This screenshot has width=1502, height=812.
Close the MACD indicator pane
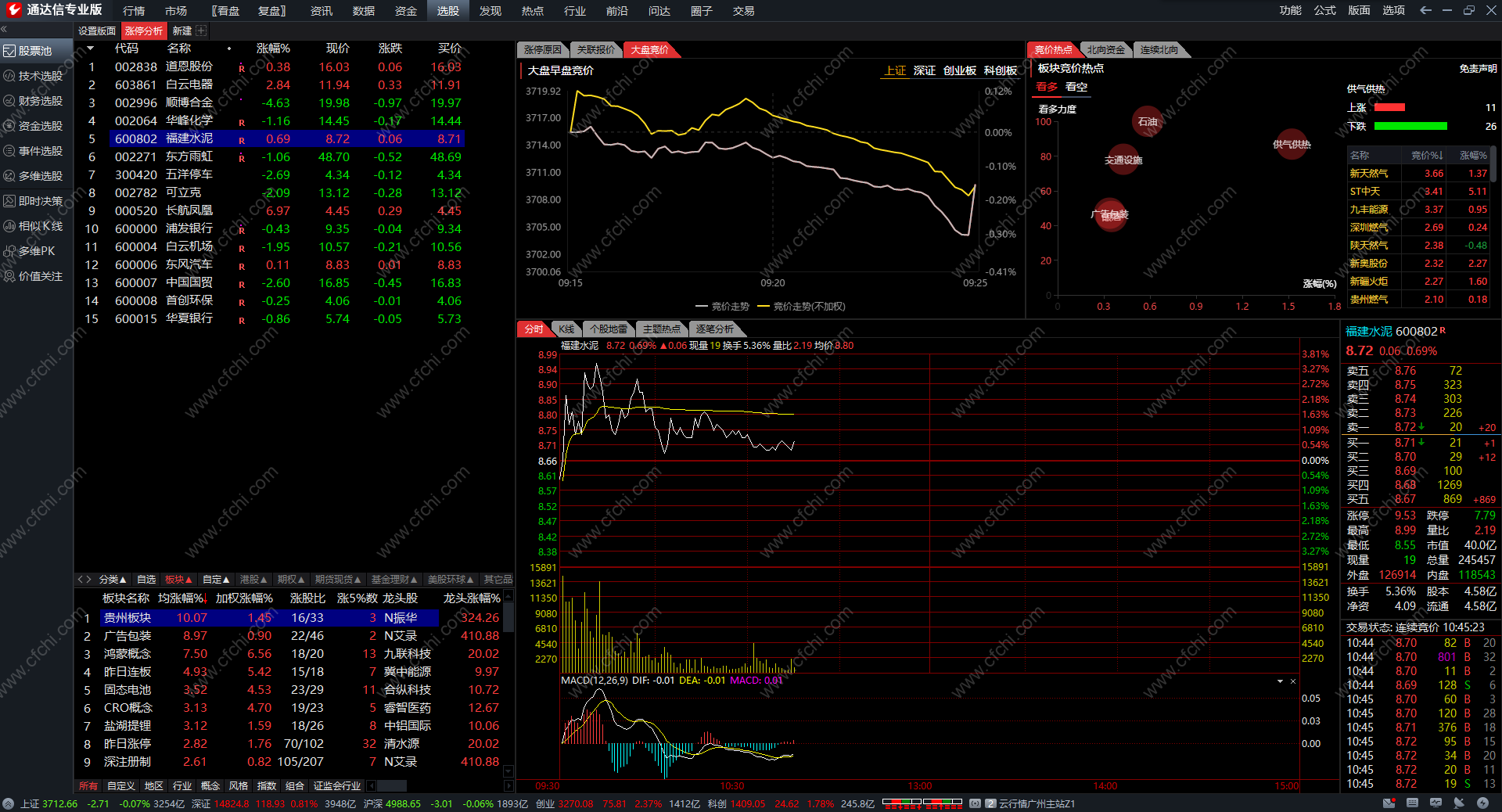tap(1293, 681)
